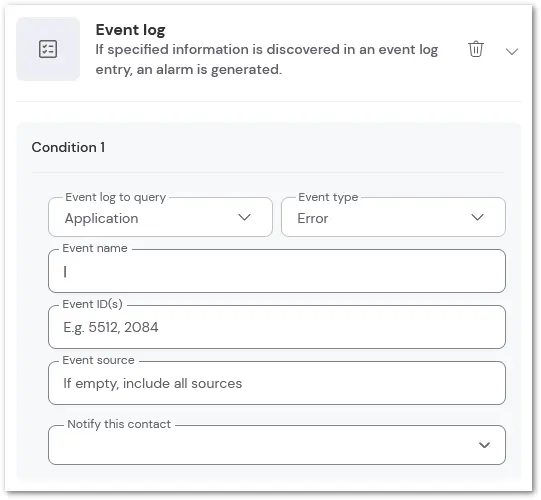541x500 pixels.
Task: Click the chevron beside Error
Action: 478,217
